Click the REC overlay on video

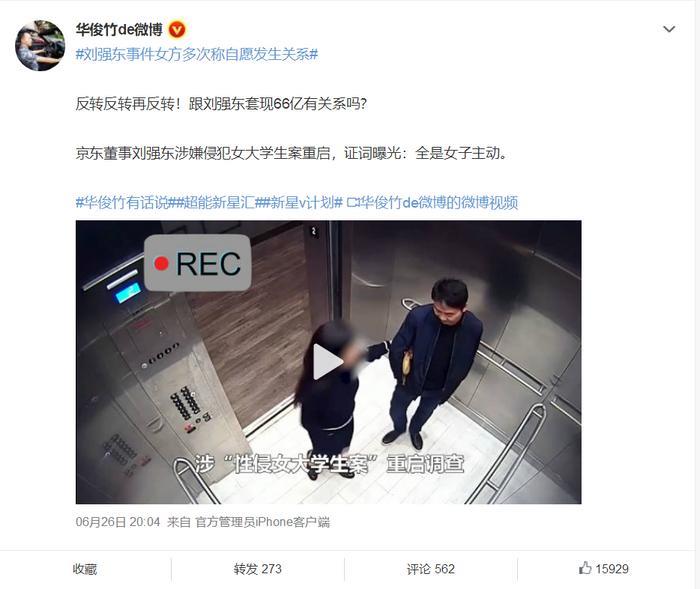click(197, 263)
